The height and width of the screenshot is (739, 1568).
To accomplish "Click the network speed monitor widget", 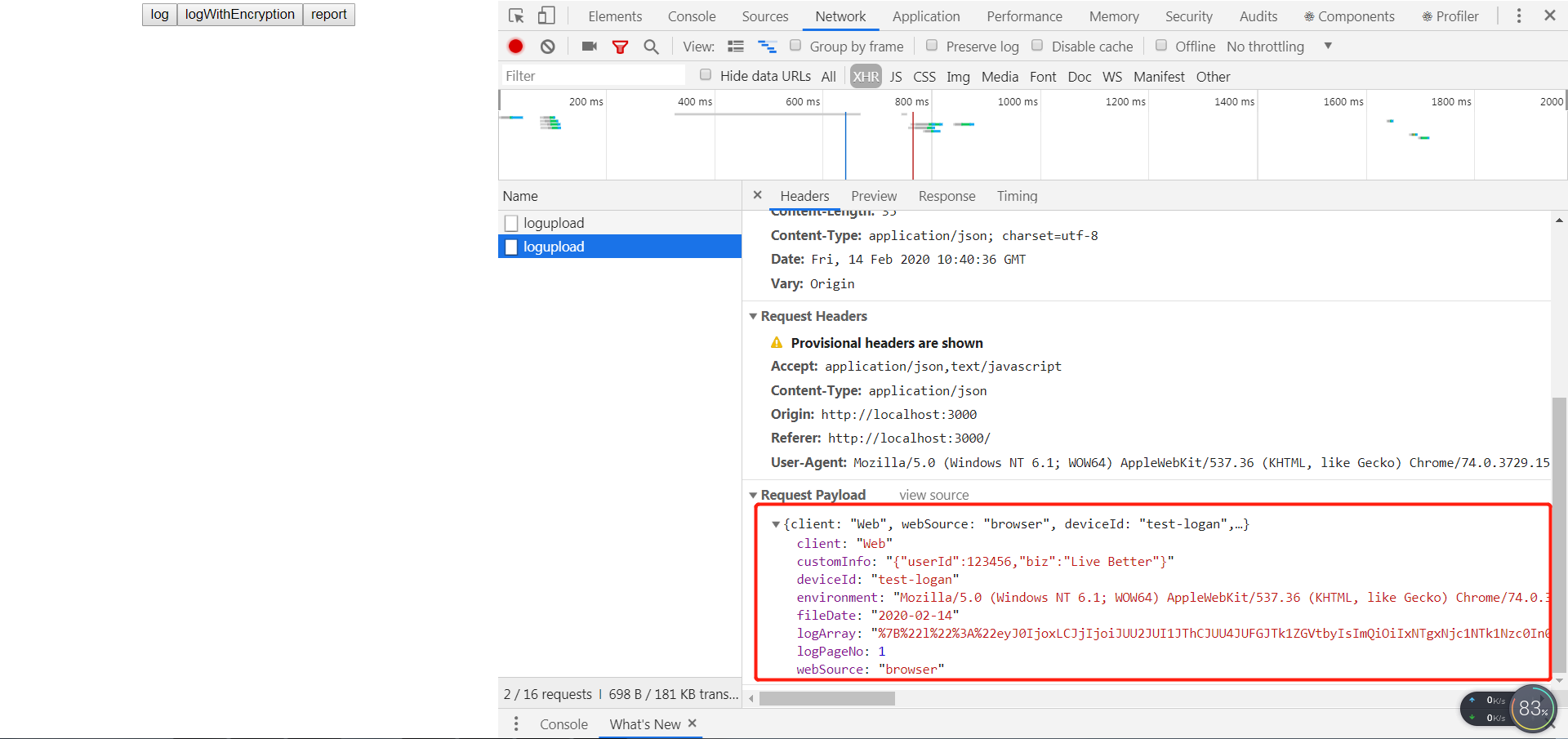I will tap(1486, 709).
